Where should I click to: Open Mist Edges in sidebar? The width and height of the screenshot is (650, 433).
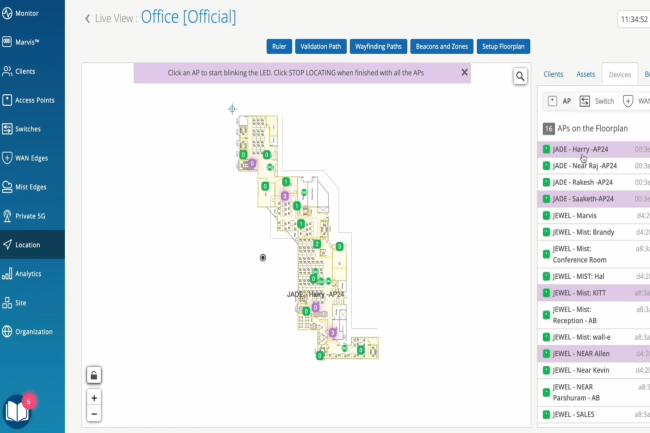pos(32,187)
